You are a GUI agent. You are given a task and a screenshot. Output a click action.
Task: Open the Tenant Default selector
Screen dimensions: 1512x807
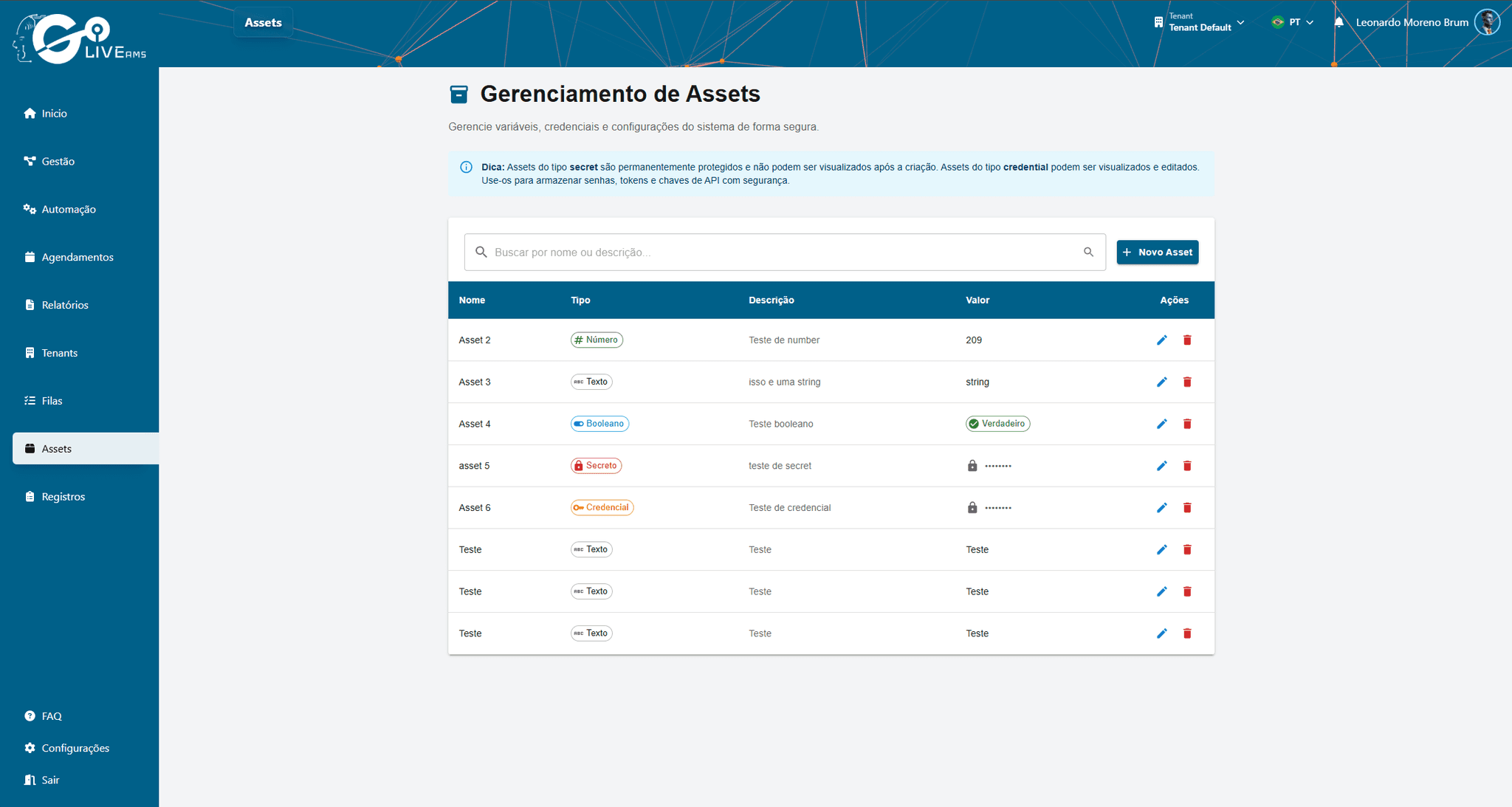[x=1200, y=22]
